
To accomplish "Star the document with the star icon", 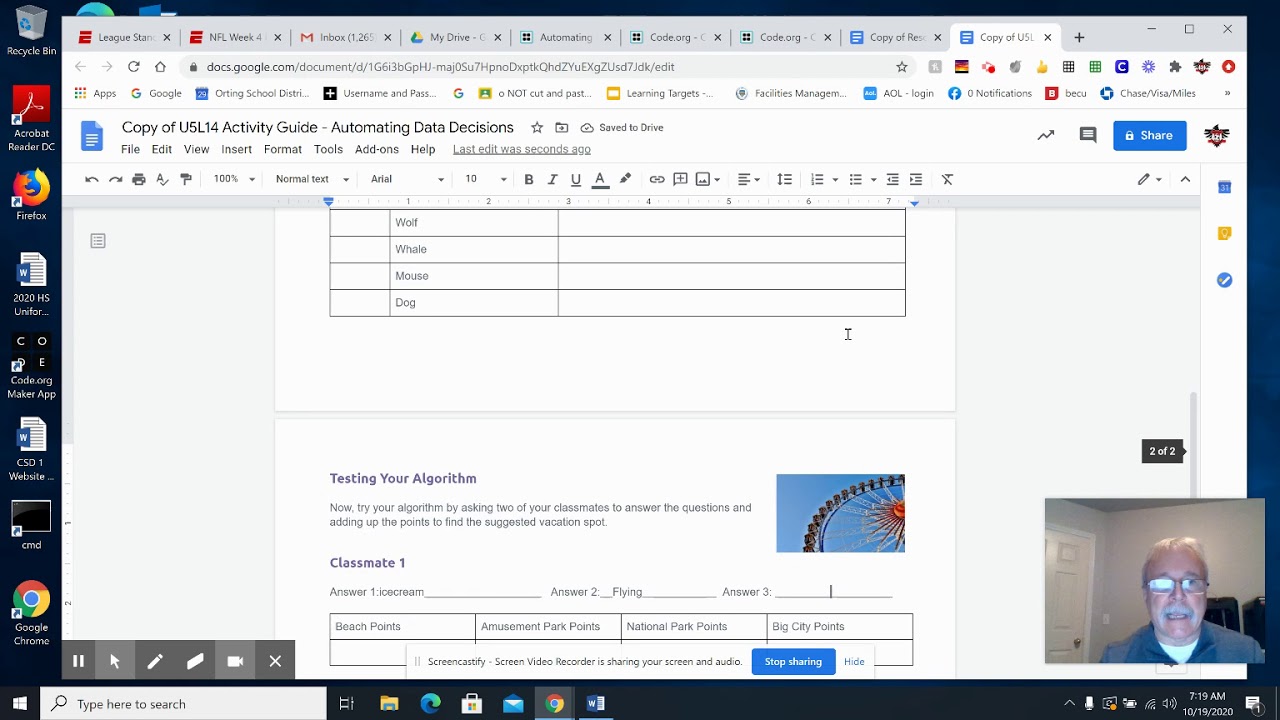I will tap(537, 127).
